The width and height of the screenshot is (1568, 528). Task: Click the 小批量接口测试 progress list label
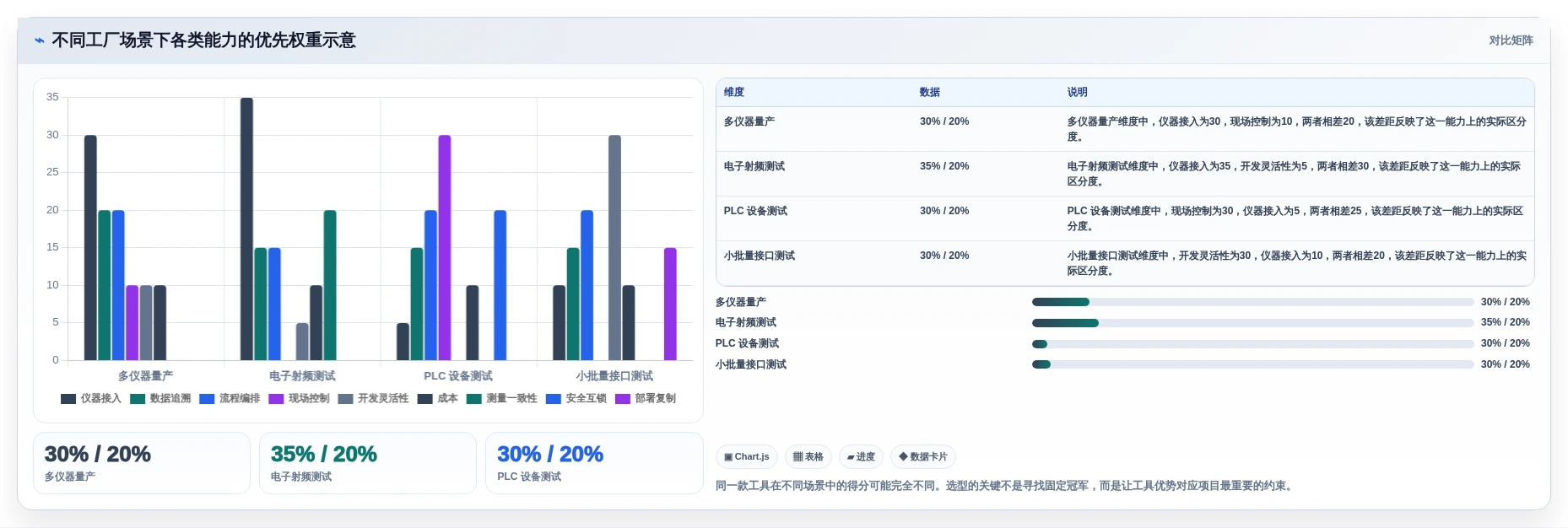tap(750, 364)
